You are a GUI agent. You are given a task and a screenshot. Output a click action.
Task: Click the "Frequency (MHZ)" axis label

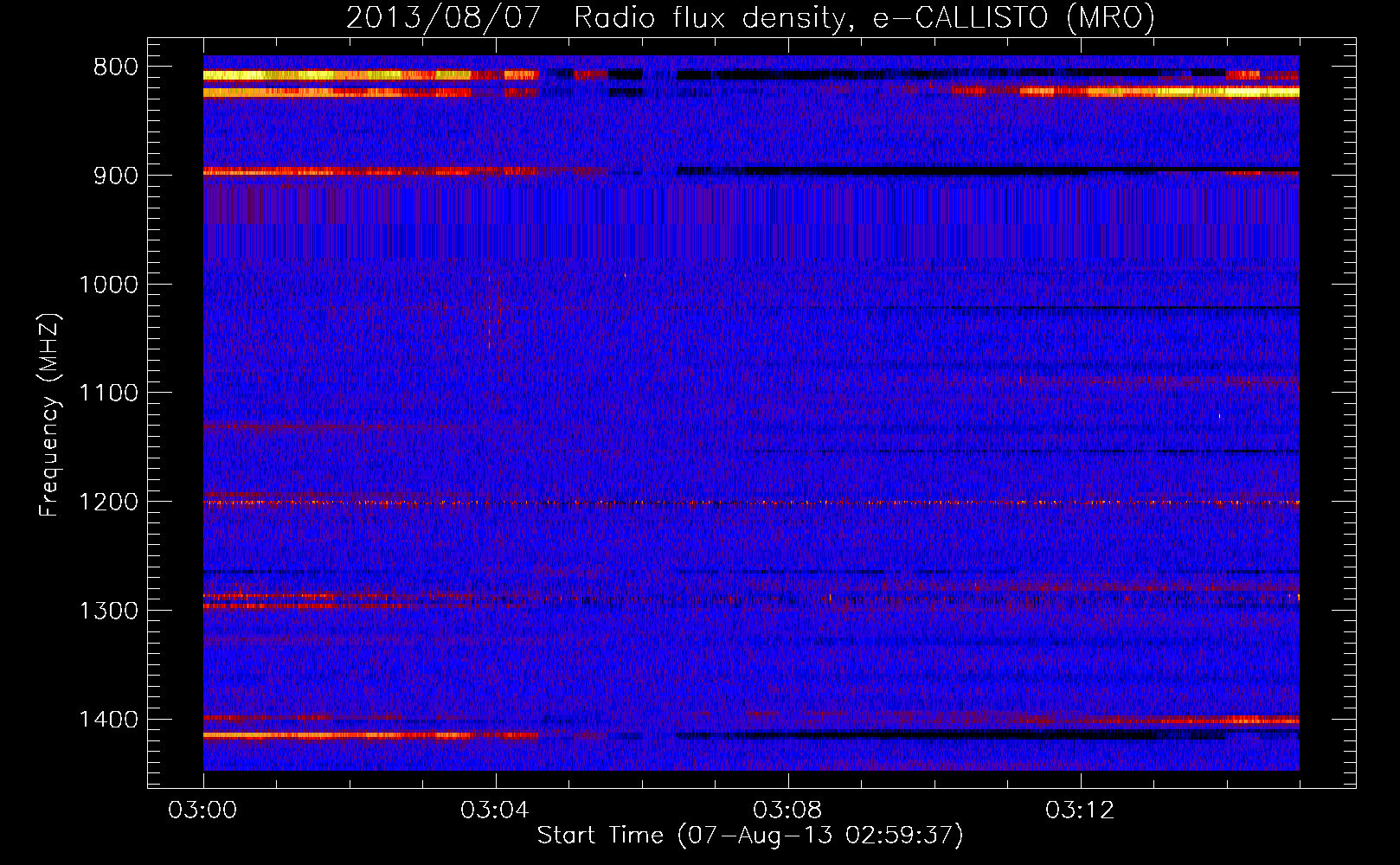(49, 415)
